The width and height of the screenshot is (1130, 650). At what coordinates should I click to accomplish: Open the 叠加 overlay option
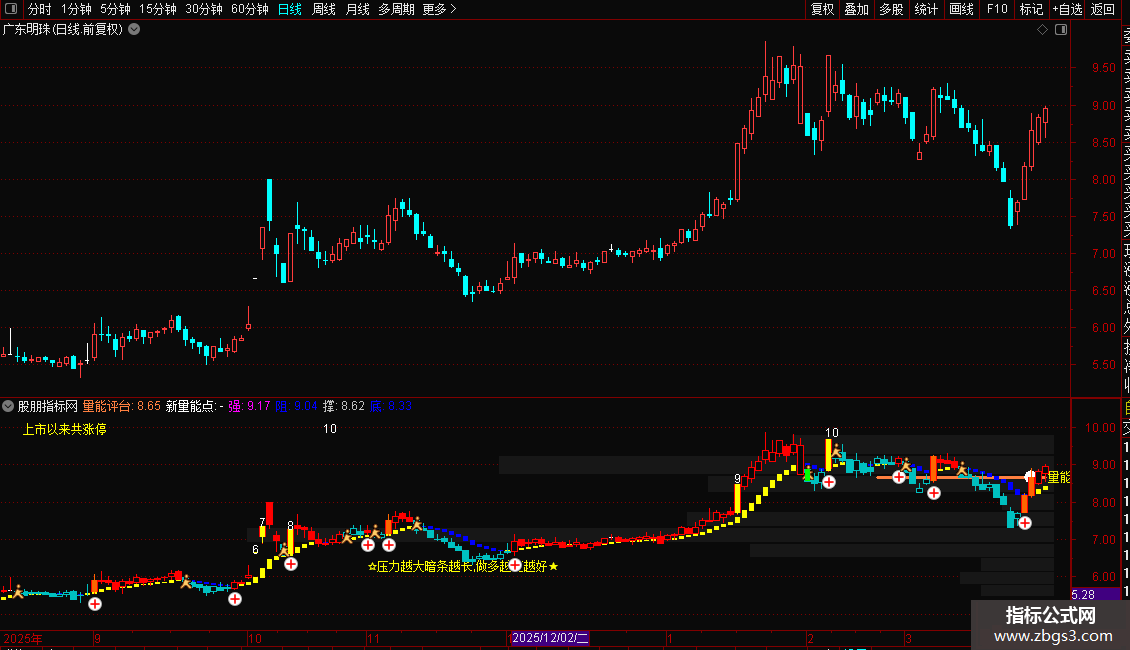pos(857,9)
